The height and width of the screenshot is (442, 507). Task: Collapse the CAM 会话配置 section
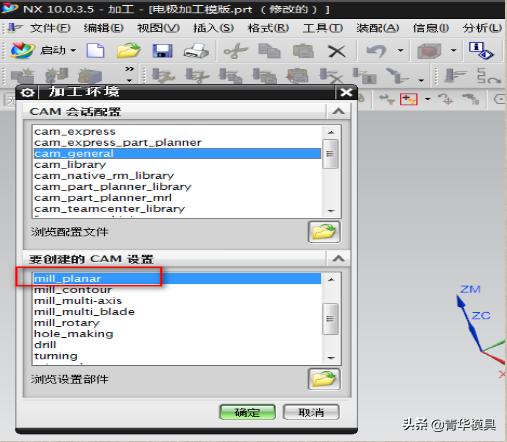coord(338,111)
